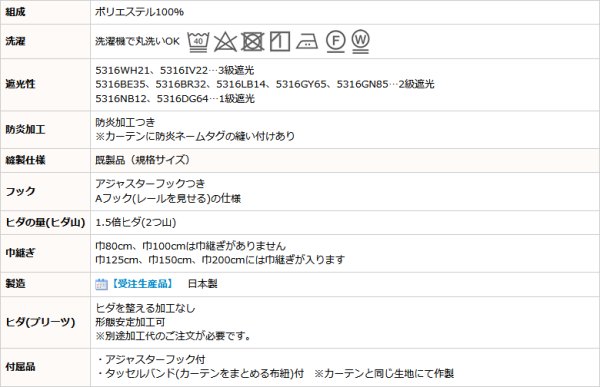Image resolution: width=600 pixels, height=387 pixels.
Task: Click the 40-degree machine wash symbol
Action: 198,41
